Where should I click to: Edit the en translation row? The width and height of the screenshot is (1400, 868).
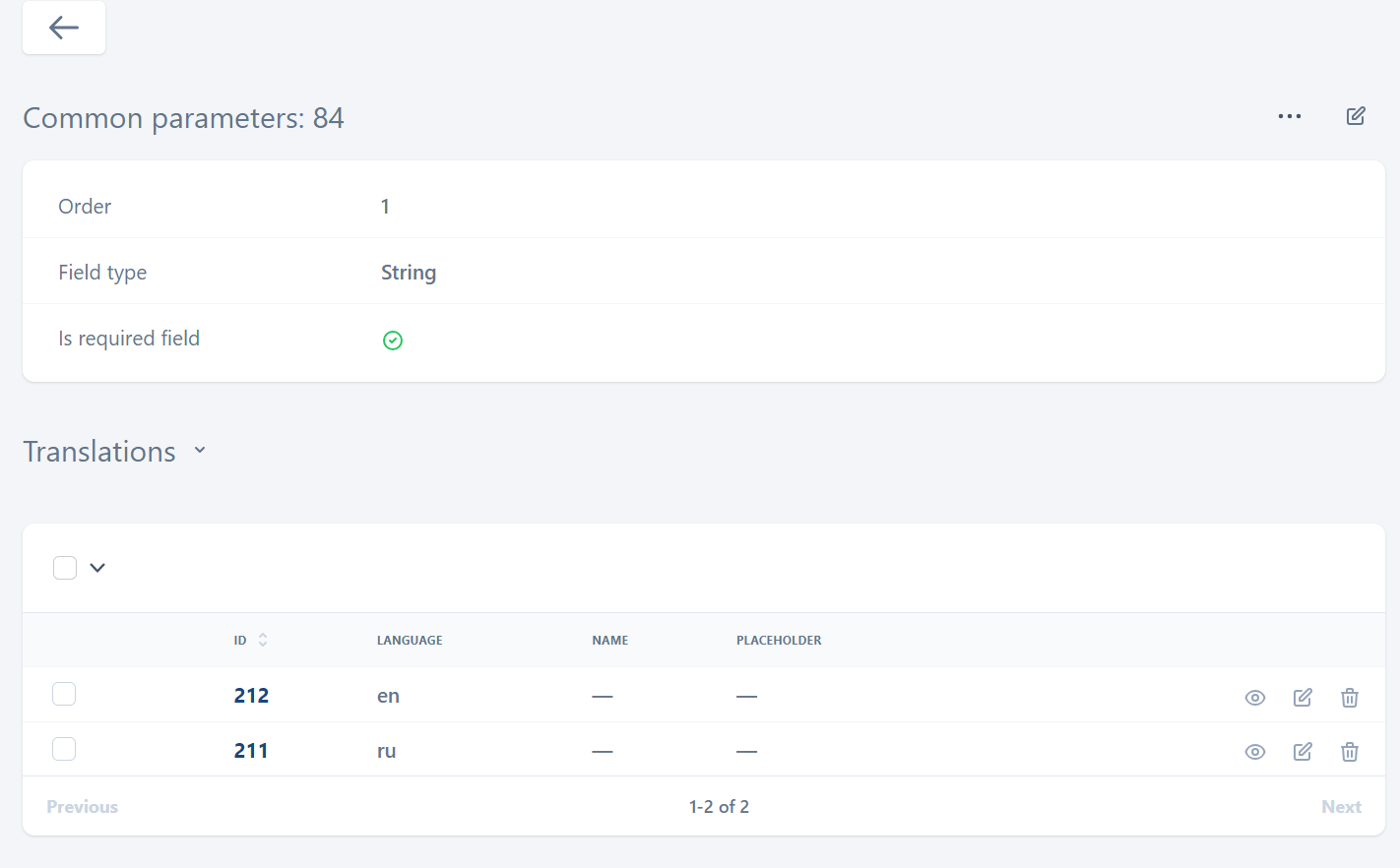pyautogui.click(x=1302, y=698)
